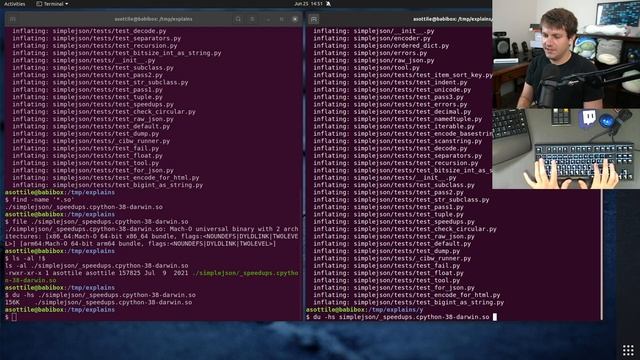Click test_scanstring.py line in right terminal

click(x=397, y=141)
